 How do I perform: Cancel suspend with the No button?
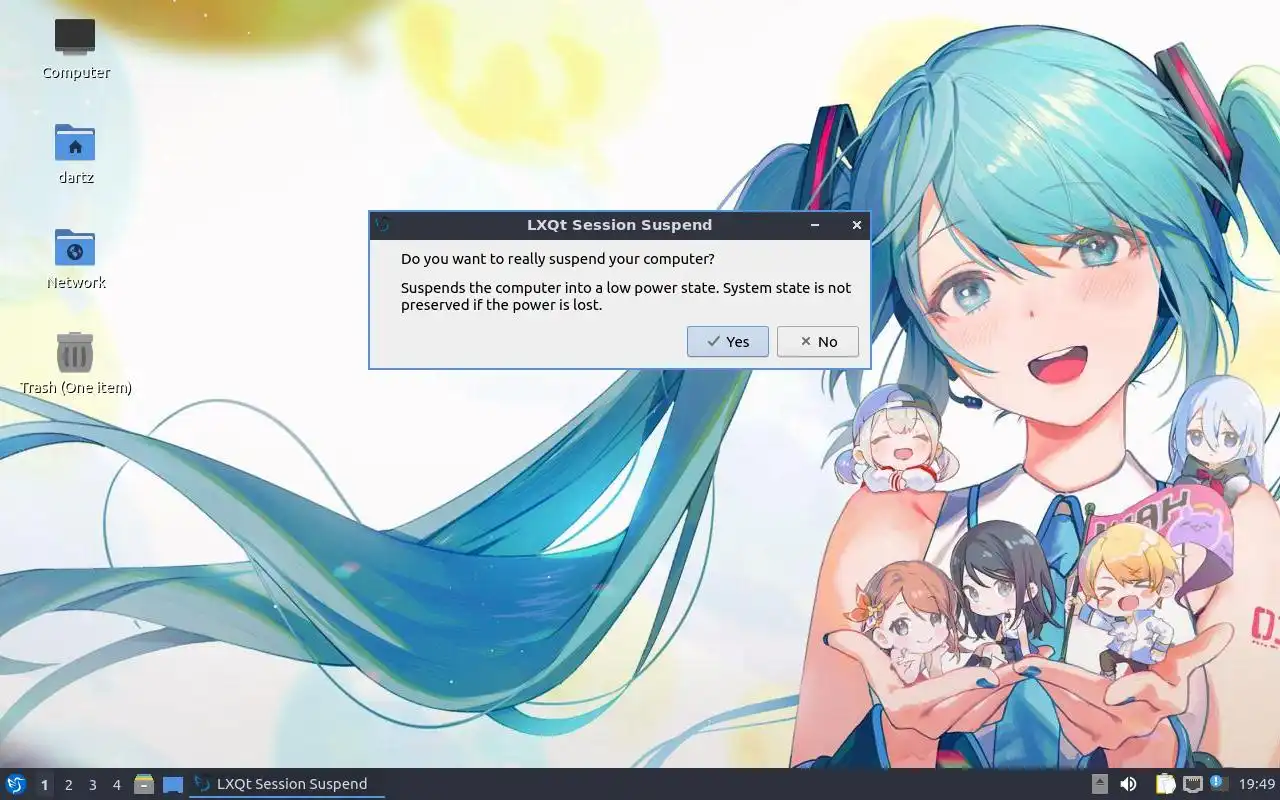817,341
